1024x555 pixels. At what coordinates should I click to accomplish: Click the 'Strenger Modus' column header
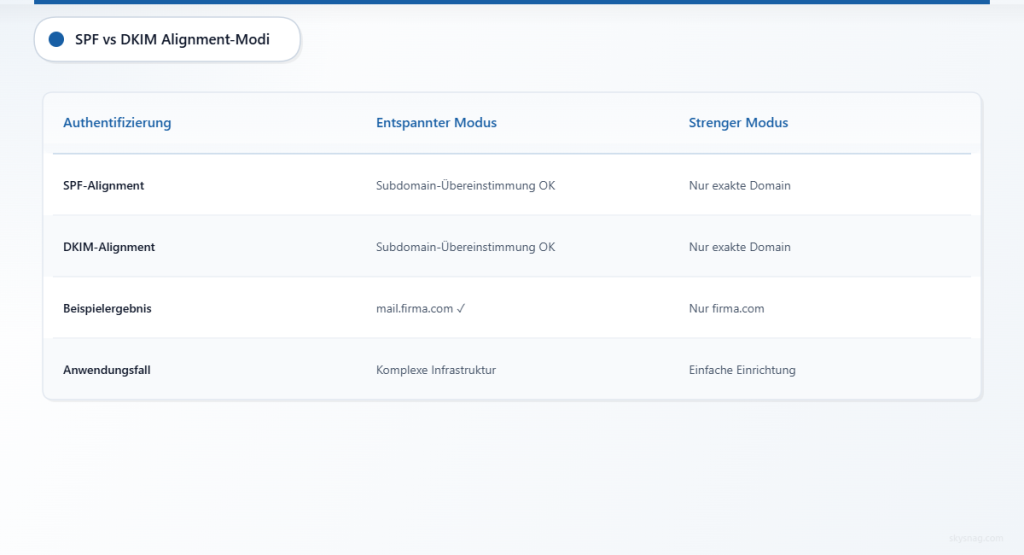click(x=738, y=123)
